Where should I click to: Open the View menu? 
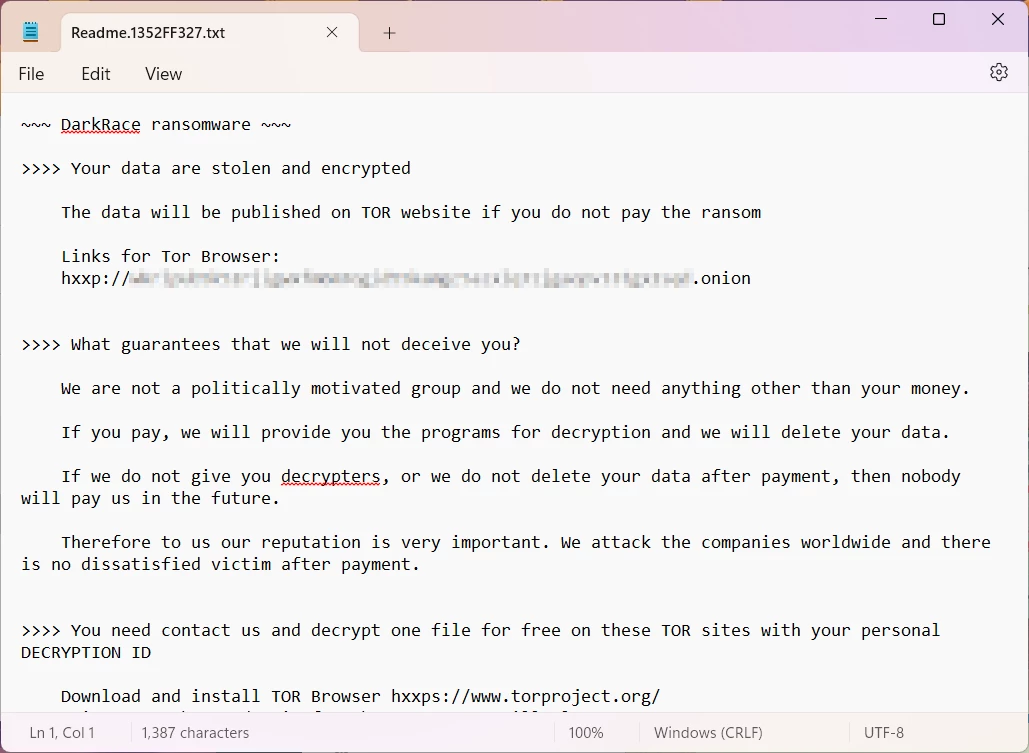coord(162,73)
